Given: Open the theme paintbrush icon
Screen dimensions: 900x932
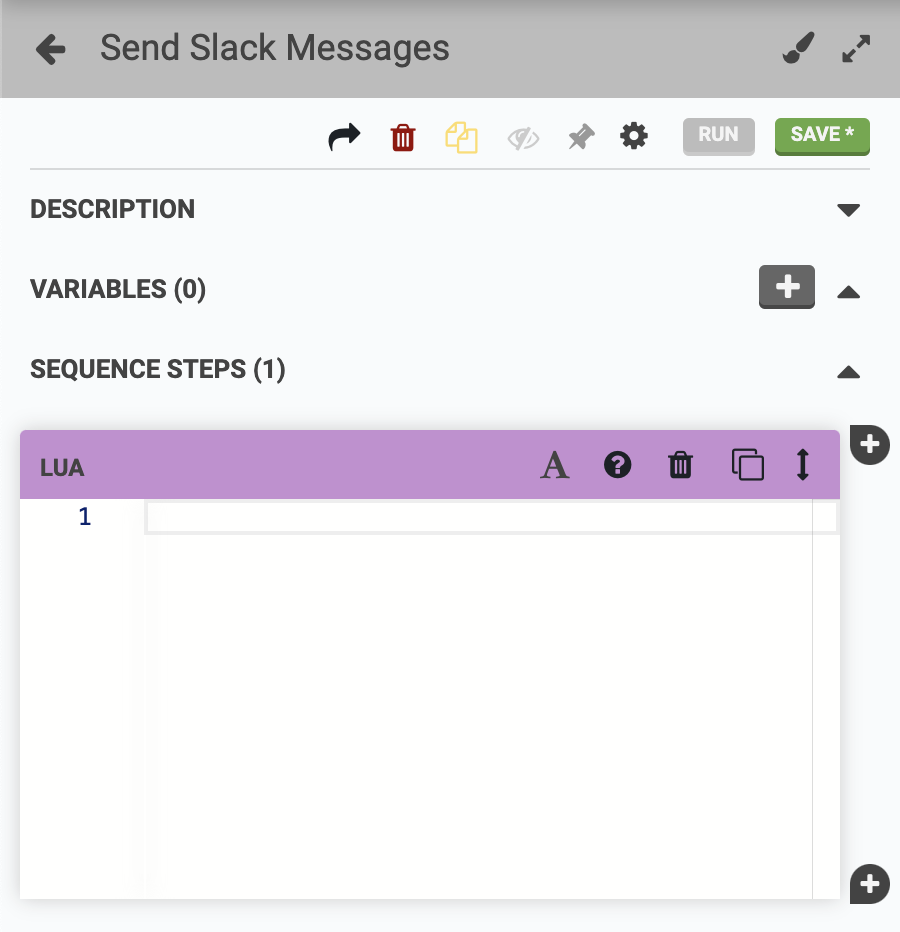Looking at the screenshot, I should click(x=797, y=47).
